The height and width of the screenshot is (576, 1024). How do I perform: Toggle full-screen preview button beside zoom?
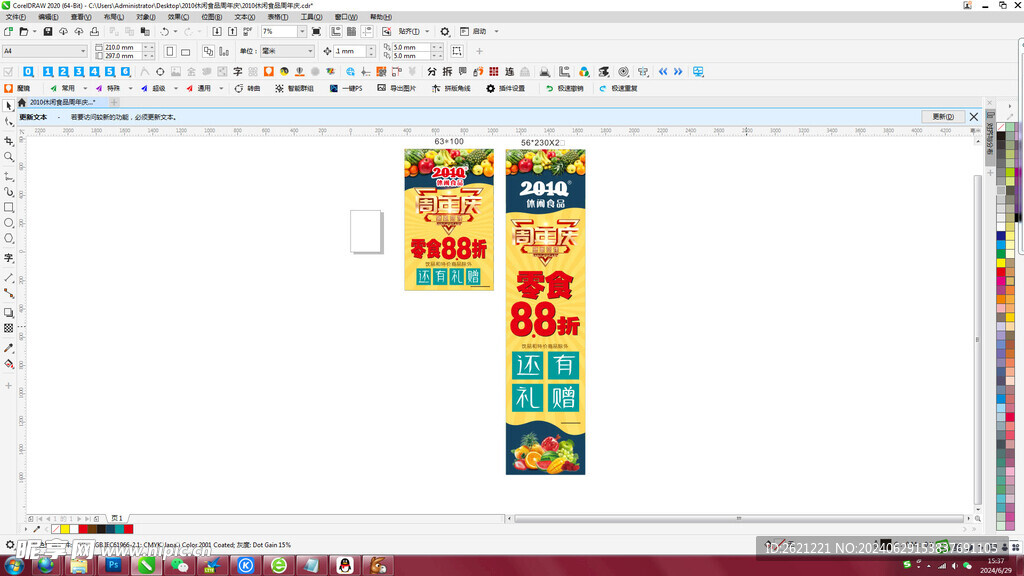[316, 32]
